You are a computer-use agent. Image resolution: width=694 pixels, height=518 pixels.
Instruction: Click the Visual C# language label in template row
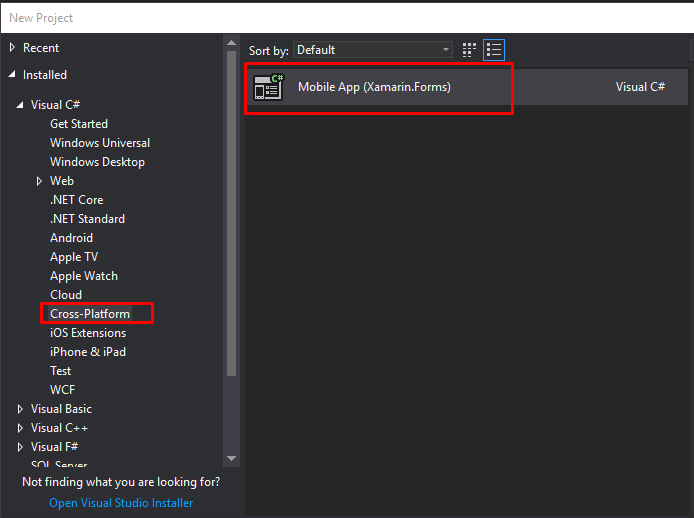640,87
